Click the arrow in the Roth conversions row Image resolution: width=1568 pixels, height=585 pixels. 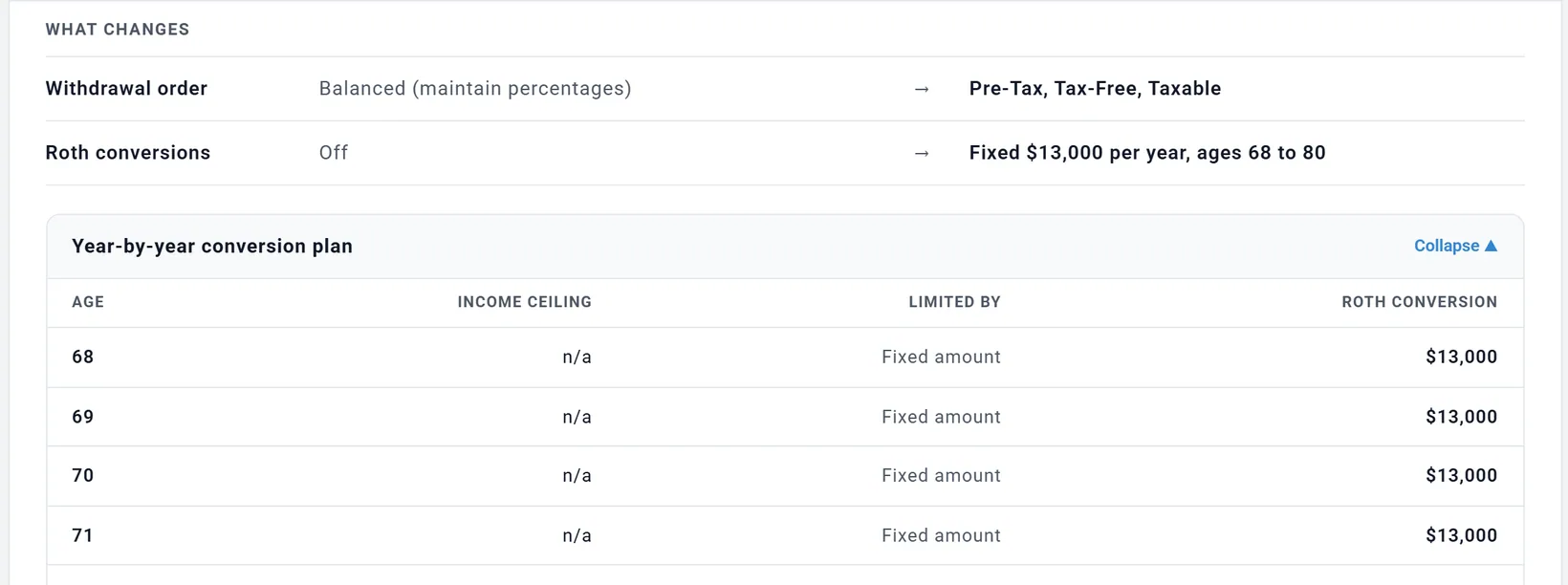click(x=922, y=153)
